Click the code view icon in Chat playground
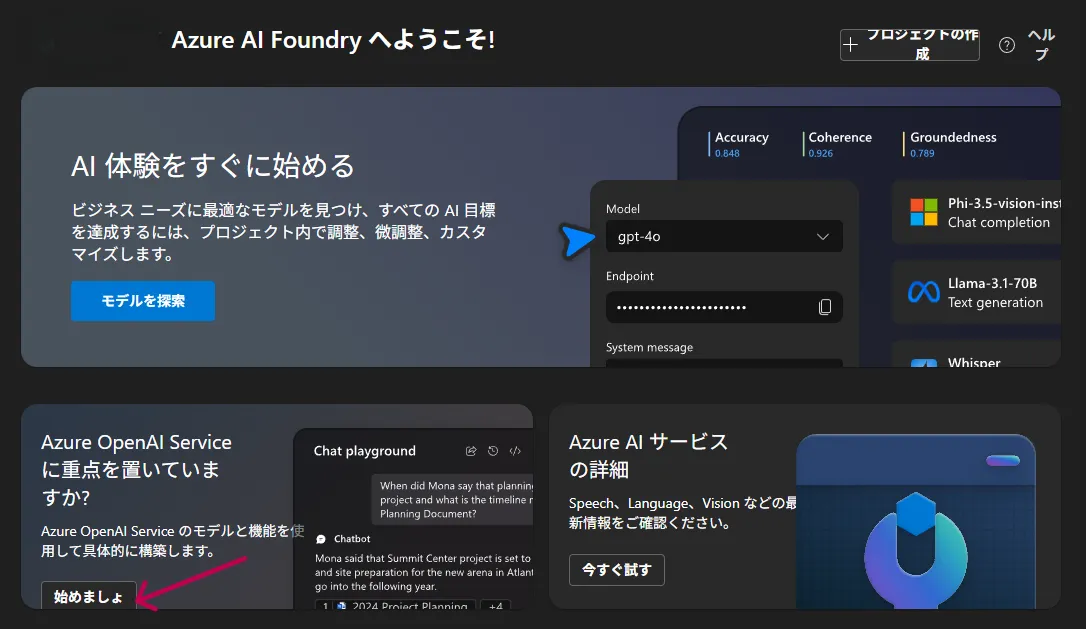The height and width of the screenshot is (629, 1086). (x=515, y=451)
